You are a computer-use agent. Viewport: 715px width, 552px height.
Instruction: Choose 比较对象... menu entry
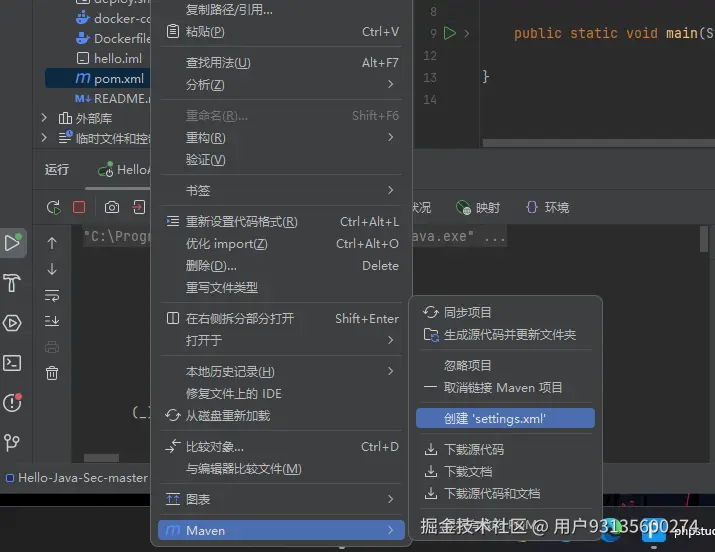(281, 447)
